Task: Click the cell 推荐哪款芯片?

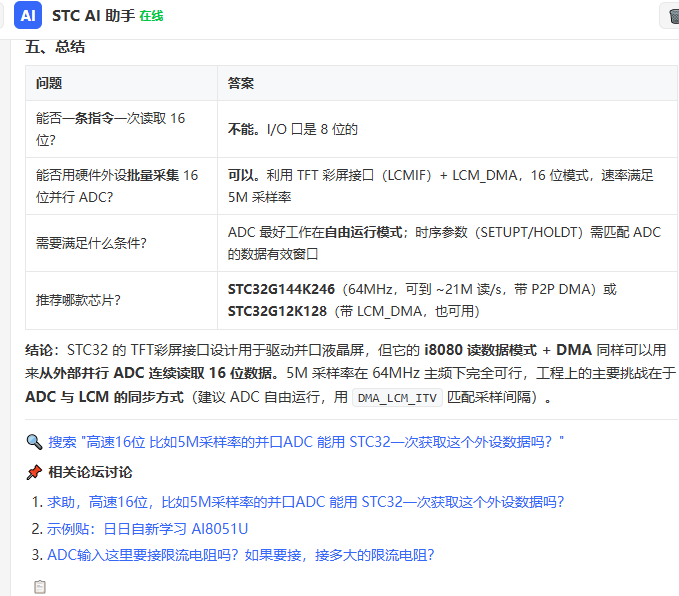Action: click(x=121, y=300)
